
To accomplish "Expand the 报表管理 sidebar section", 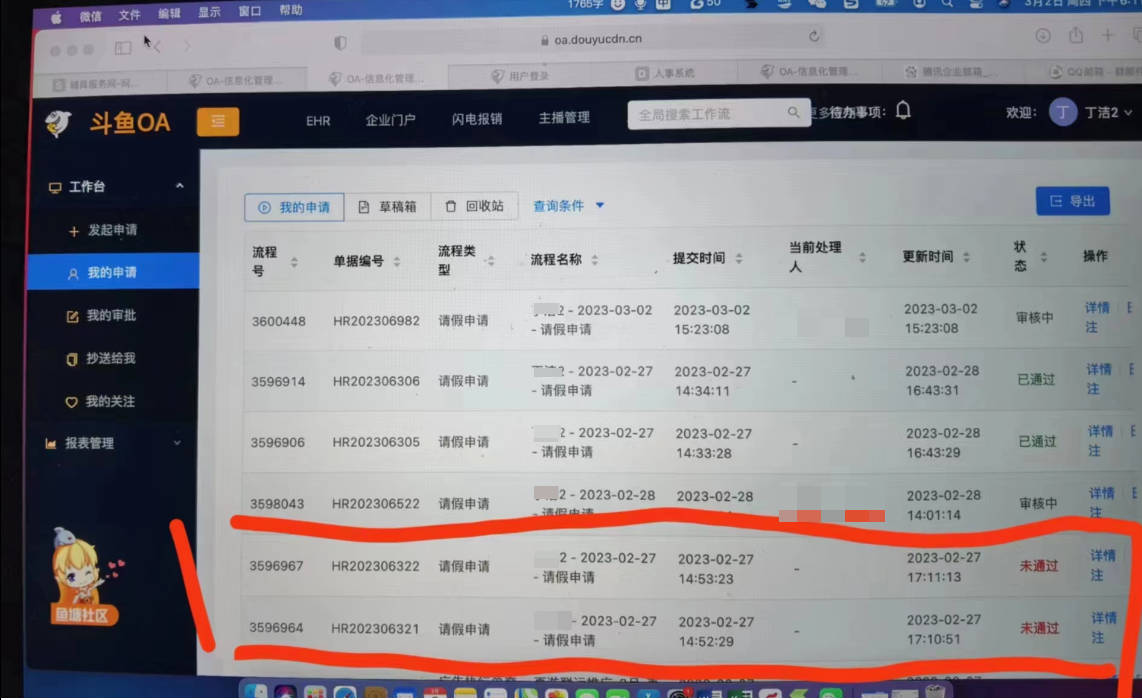I will [x=177, y=443].
